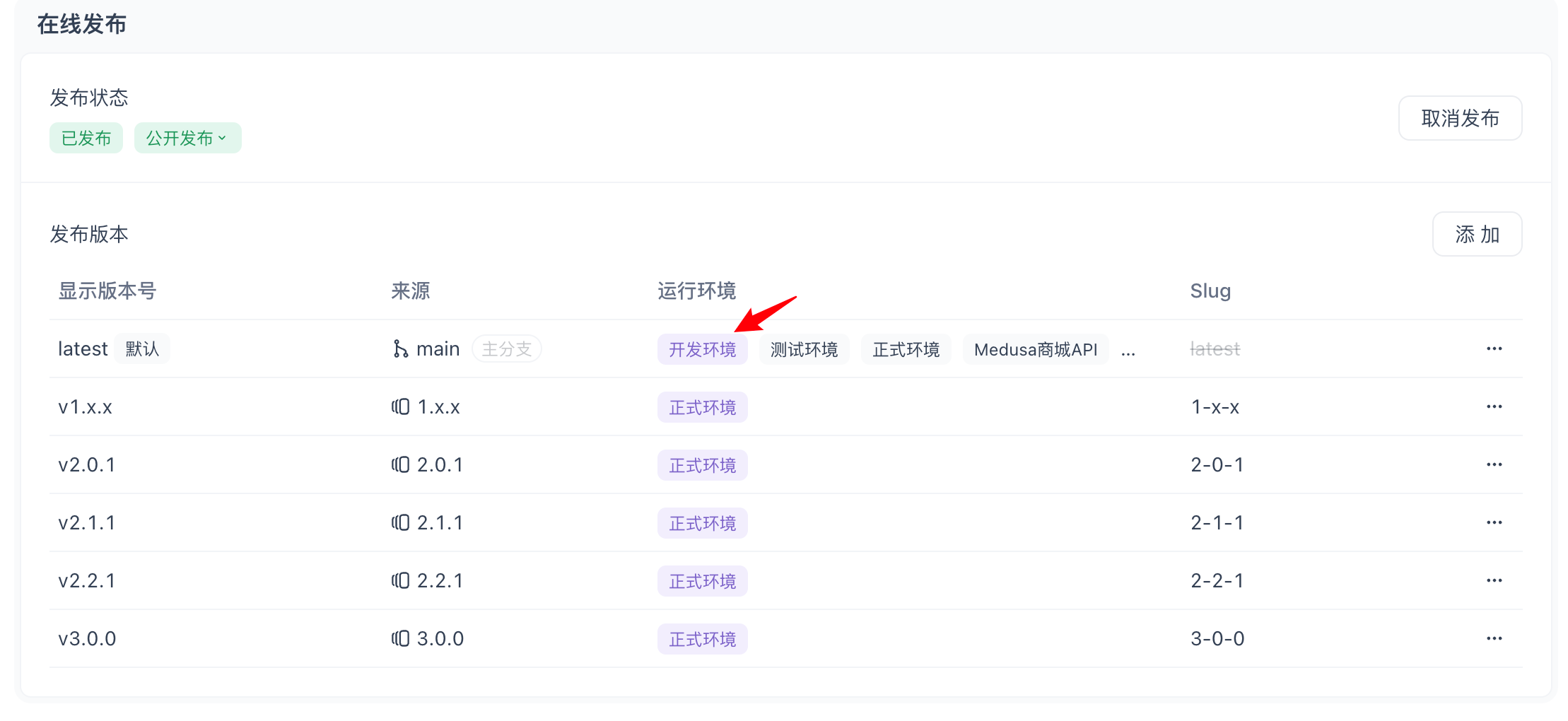Expand hidden environments via the '...' on latest row
Viewport: 1568px width, 721px height.
(x=1128, y=350)
